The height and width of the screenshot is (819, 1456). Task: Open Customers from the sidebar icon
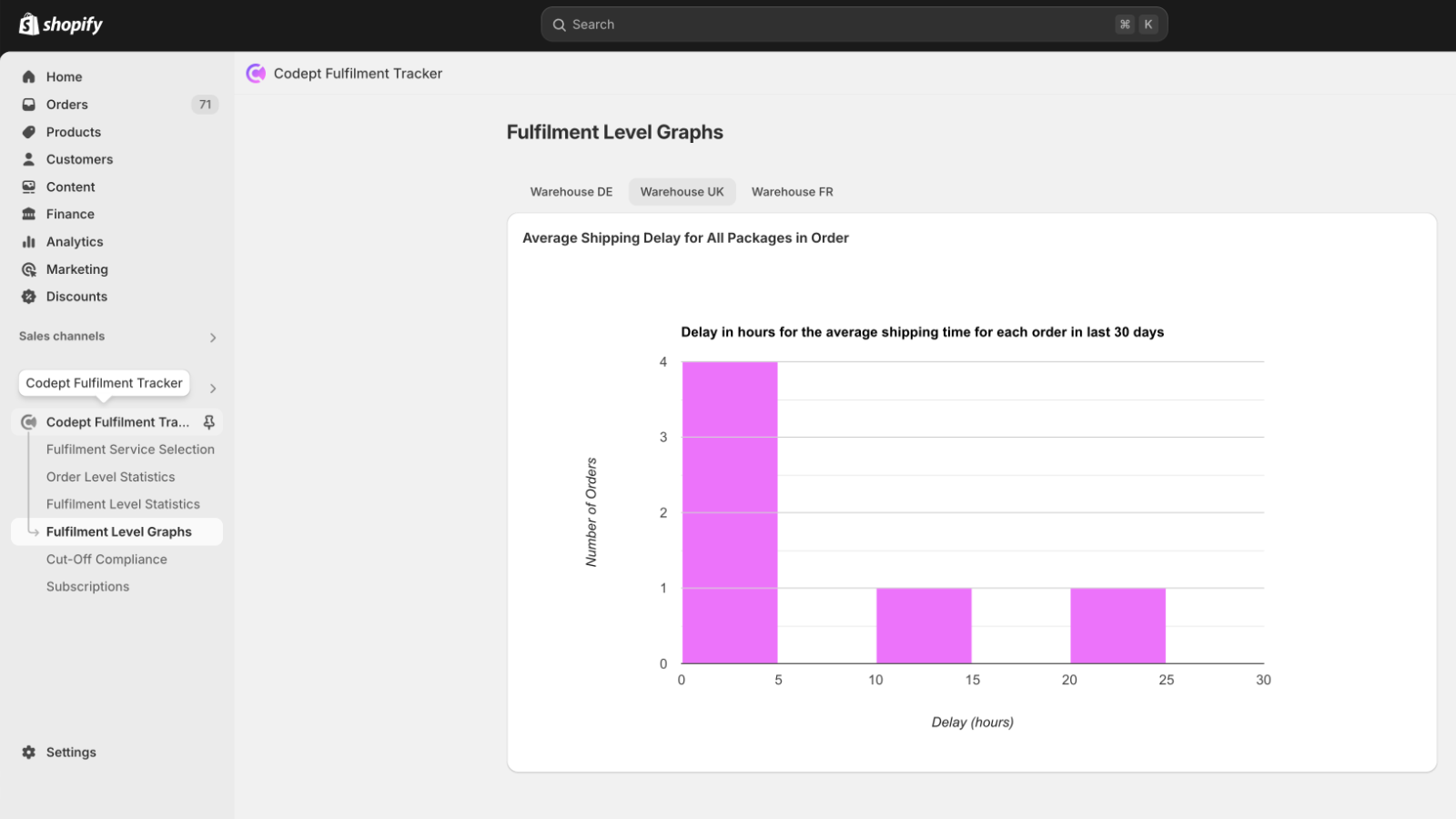[28, 159]
